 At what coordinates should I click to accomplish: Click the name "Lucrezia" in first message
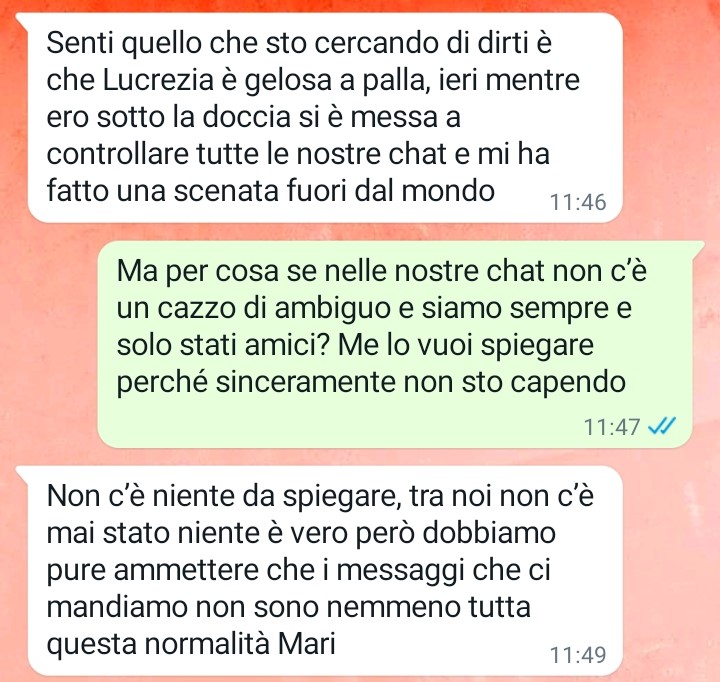pyautogui.click(x=158, y=81)
